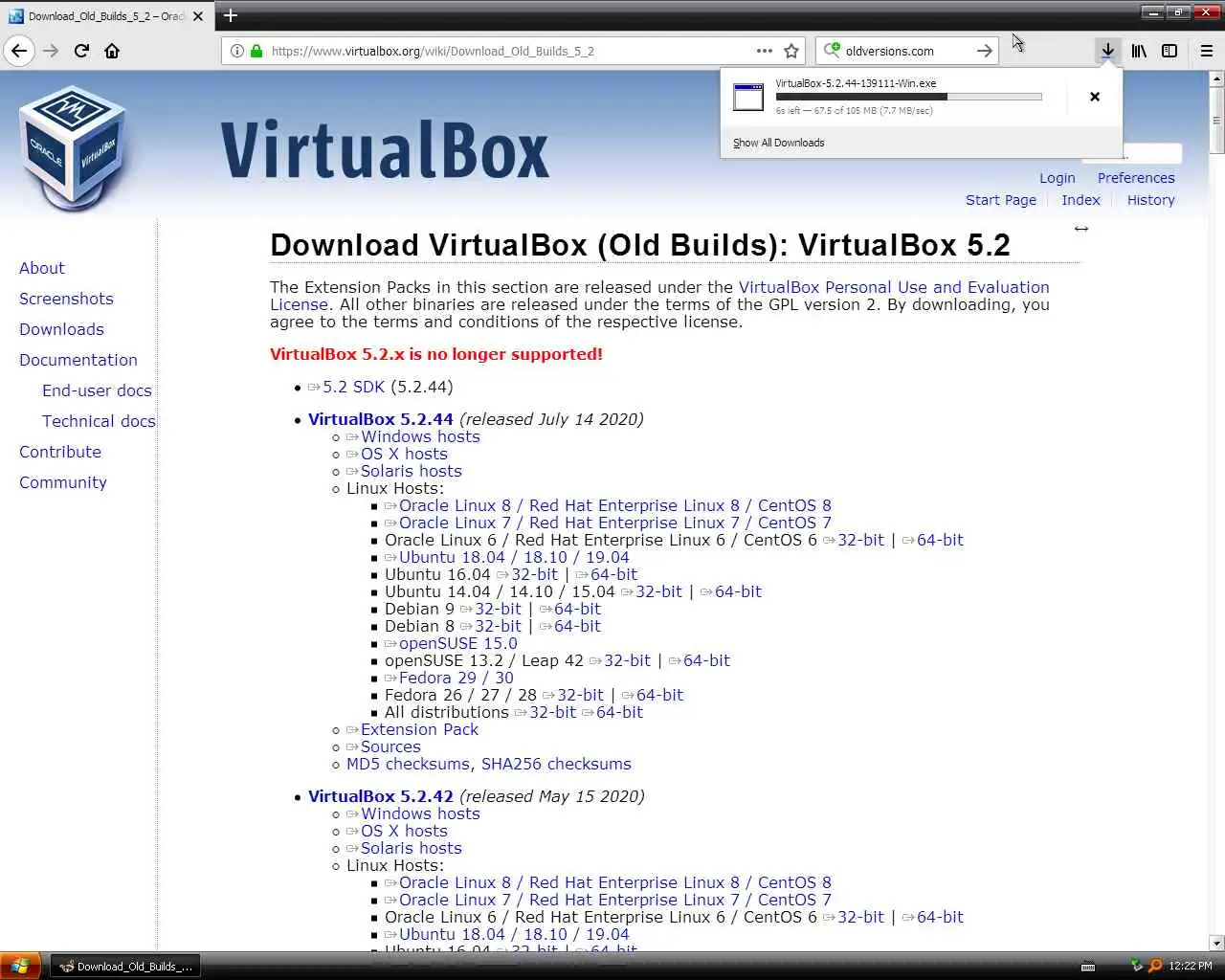Click the oldversions.com search field
Viewport: 1225px width, 980px height.
coord(906,51)
